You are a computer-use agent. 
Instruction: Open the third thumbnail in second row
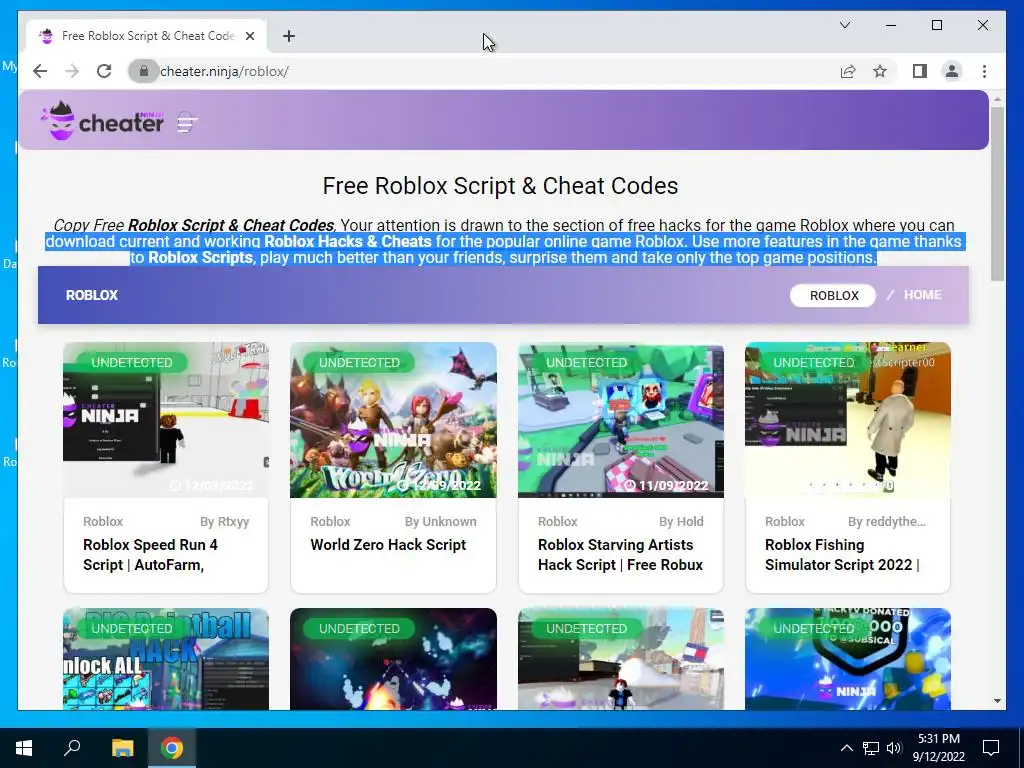point(620,659)
